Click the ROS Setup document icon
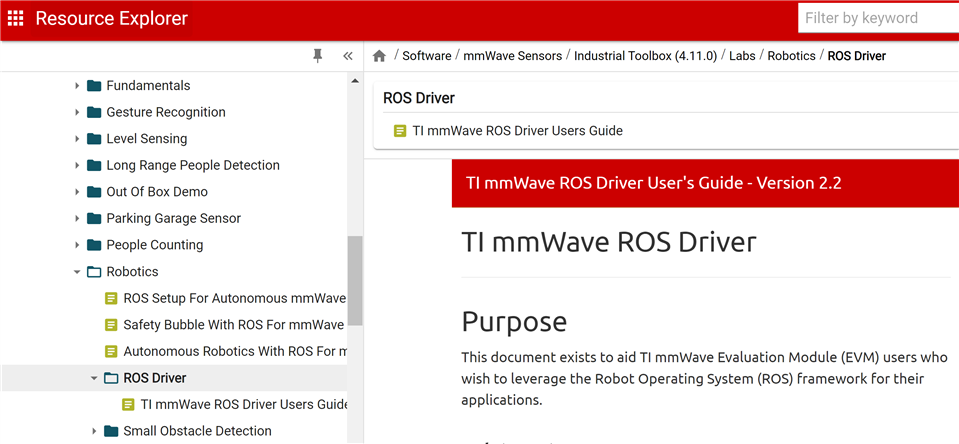The width and height of the screenshot is (959, 444). pos(111,298)
